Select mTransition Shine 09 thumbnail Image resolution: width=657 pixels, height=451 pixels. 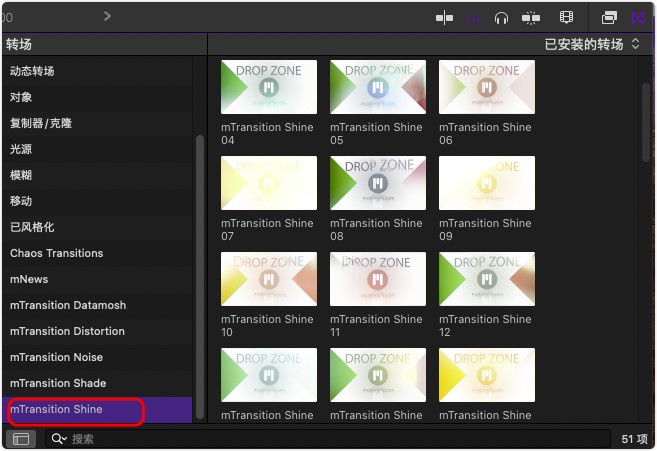pos(487,183)
